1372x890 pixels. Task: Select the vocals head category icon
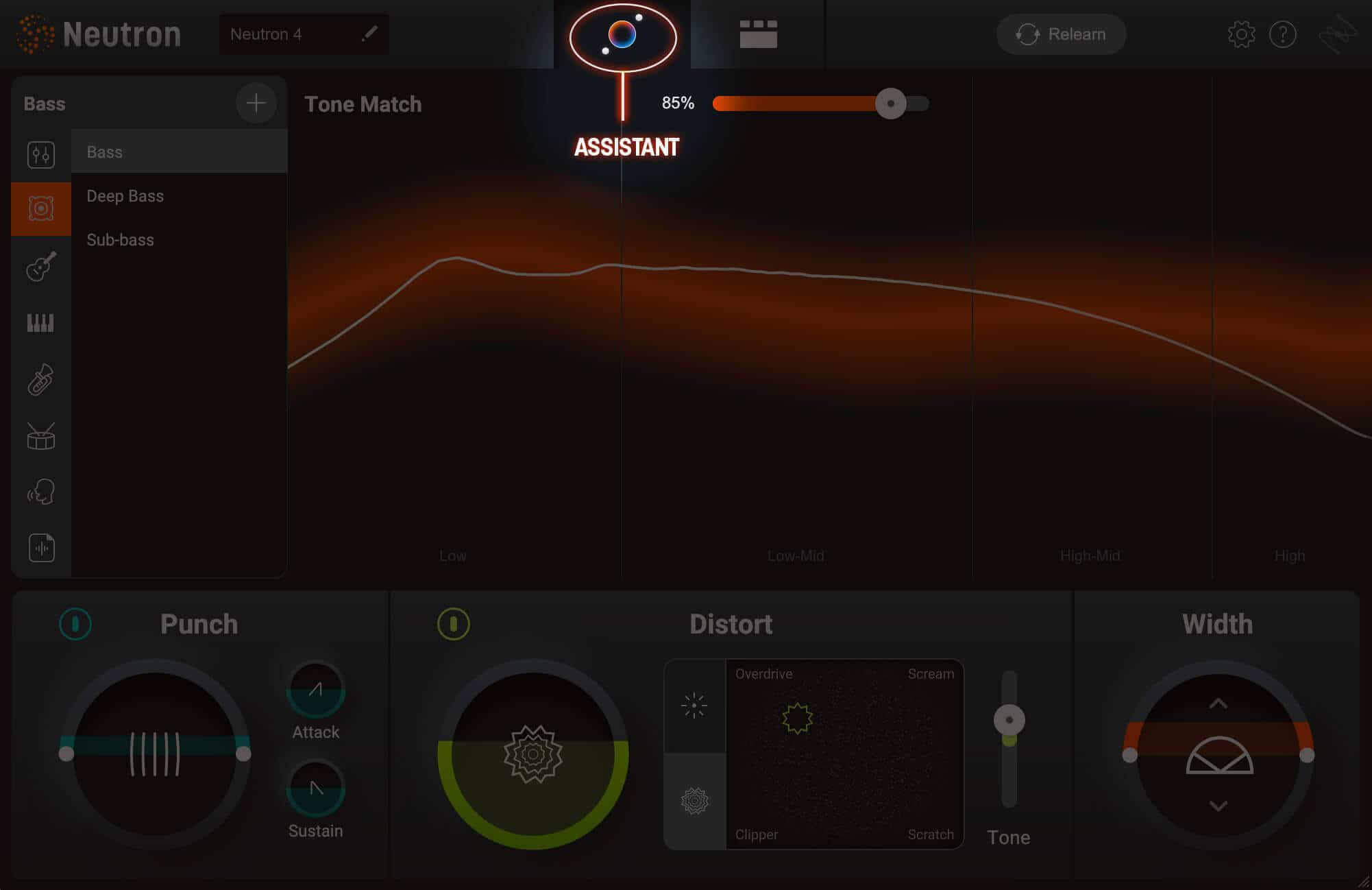(40, 492)
